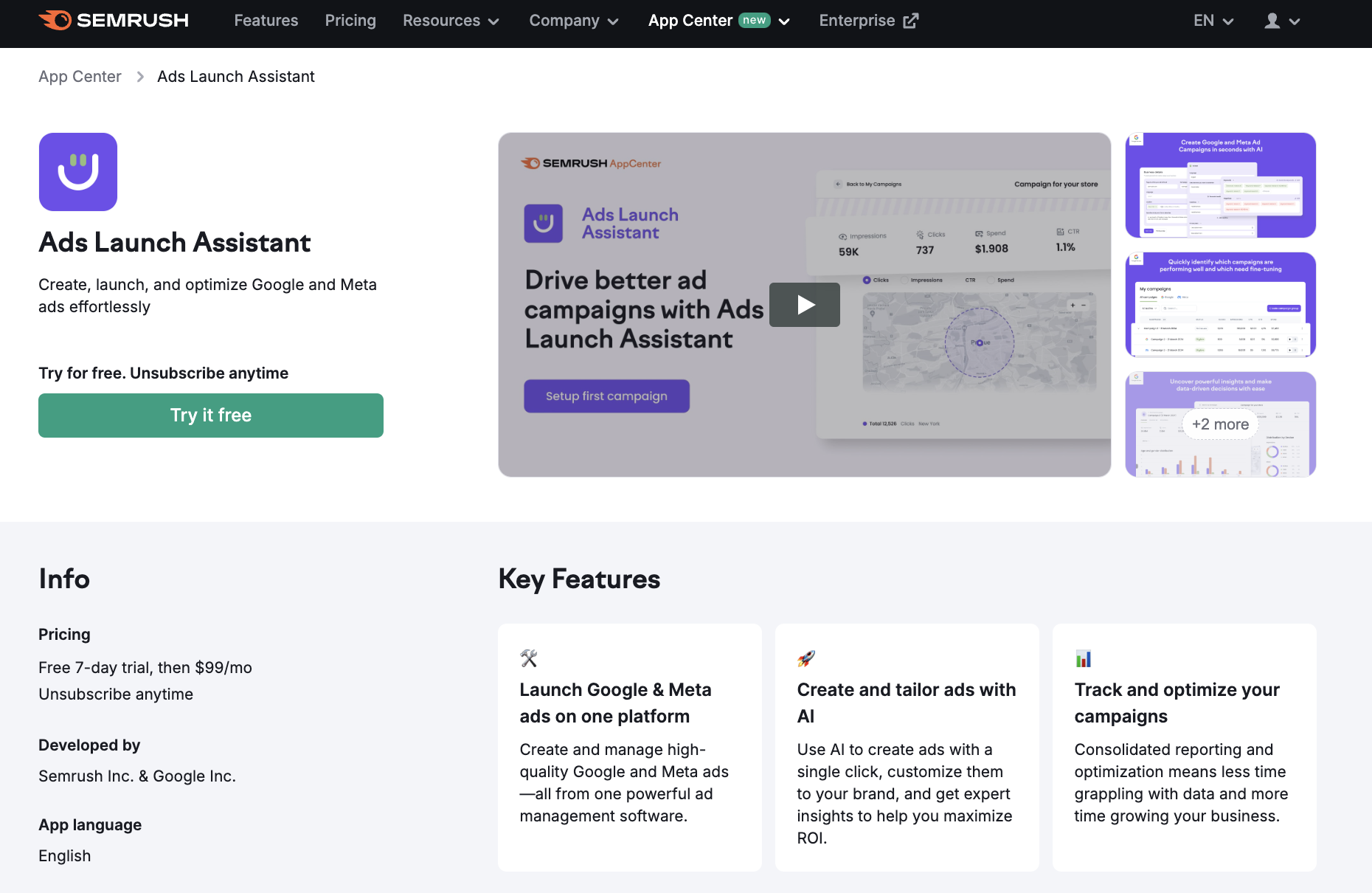Click the purple Ads Launch Assistant app icon
1372x893 pixels.
click(78, 172)
